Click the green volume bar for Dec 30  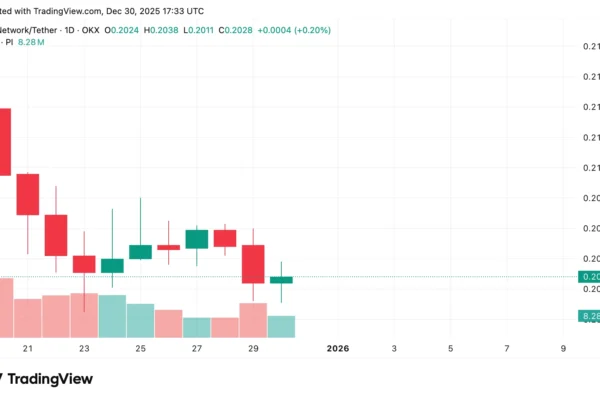(x=282, y=326)
